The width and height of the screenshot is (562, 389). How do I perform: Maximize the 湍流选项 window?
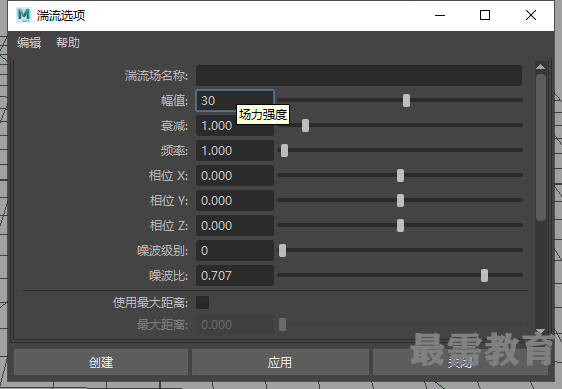pyautogui.click(x=485, y=15)
